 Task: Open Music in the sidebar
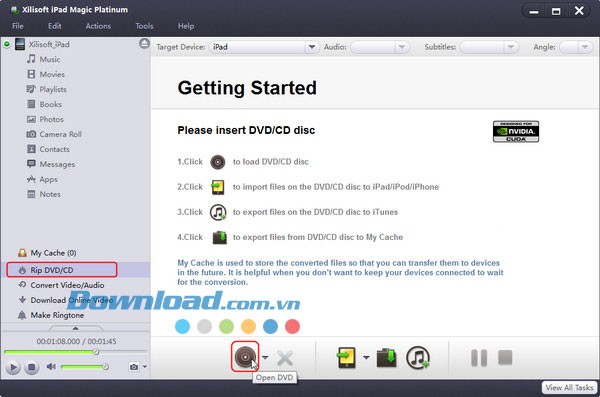50,59
